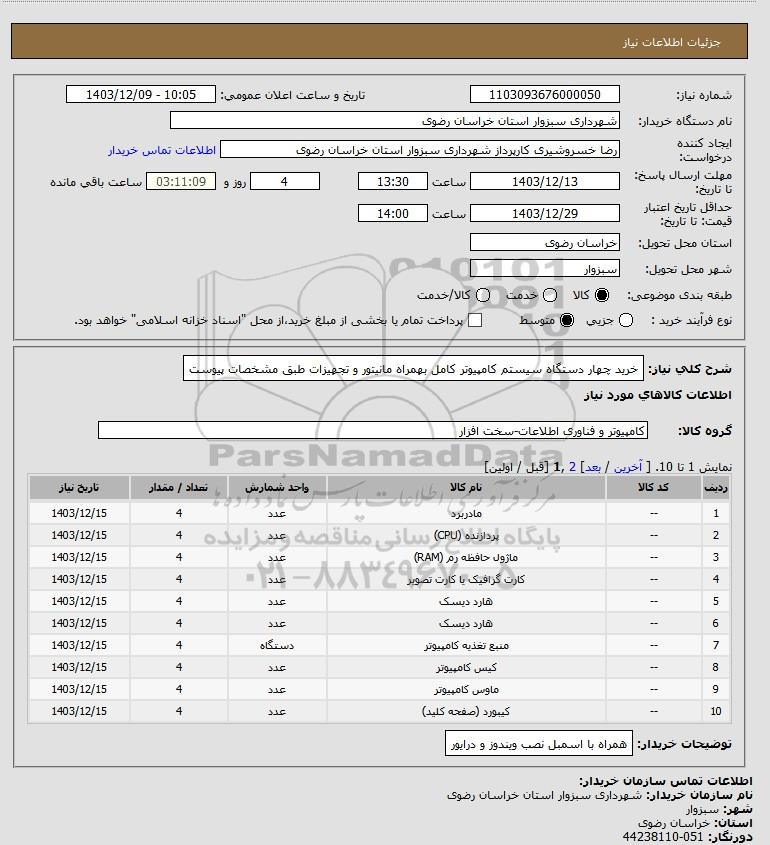Viewport: 770px width, 845px height.
Task: Select the جزیی purchase type radio
Action: pyautogui.click(x=626, y=320)
